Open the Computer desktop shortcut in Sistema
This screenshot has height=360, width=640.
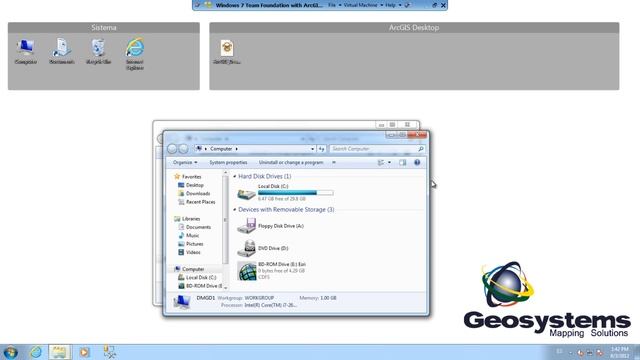(x=26, y=52)
